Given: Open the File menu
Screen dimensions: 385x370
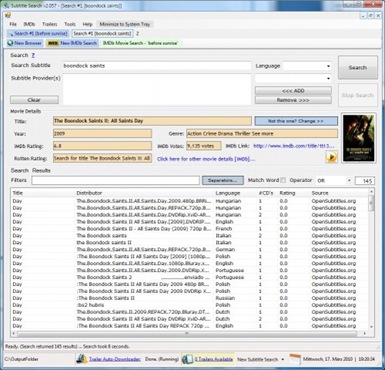Looking at the screenshot, I should pos(13,24).
